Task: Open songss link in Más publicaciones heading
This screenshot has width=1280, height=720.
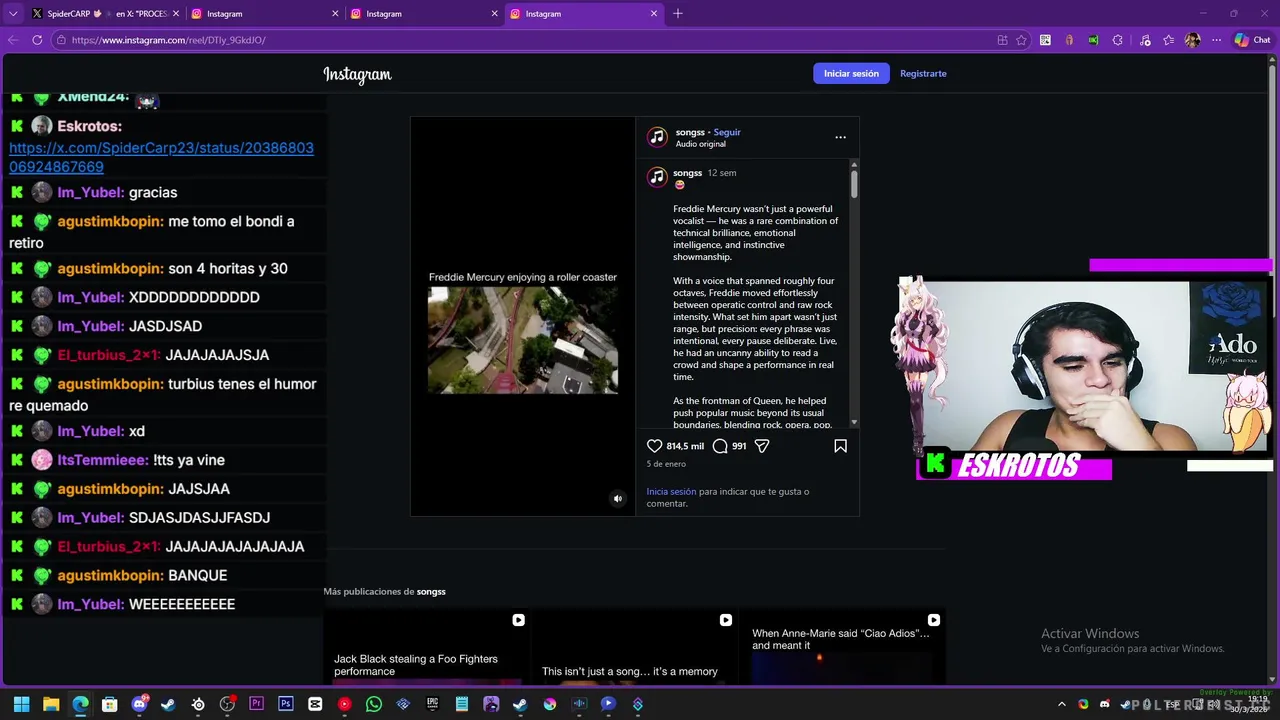Action: [431, 591]
